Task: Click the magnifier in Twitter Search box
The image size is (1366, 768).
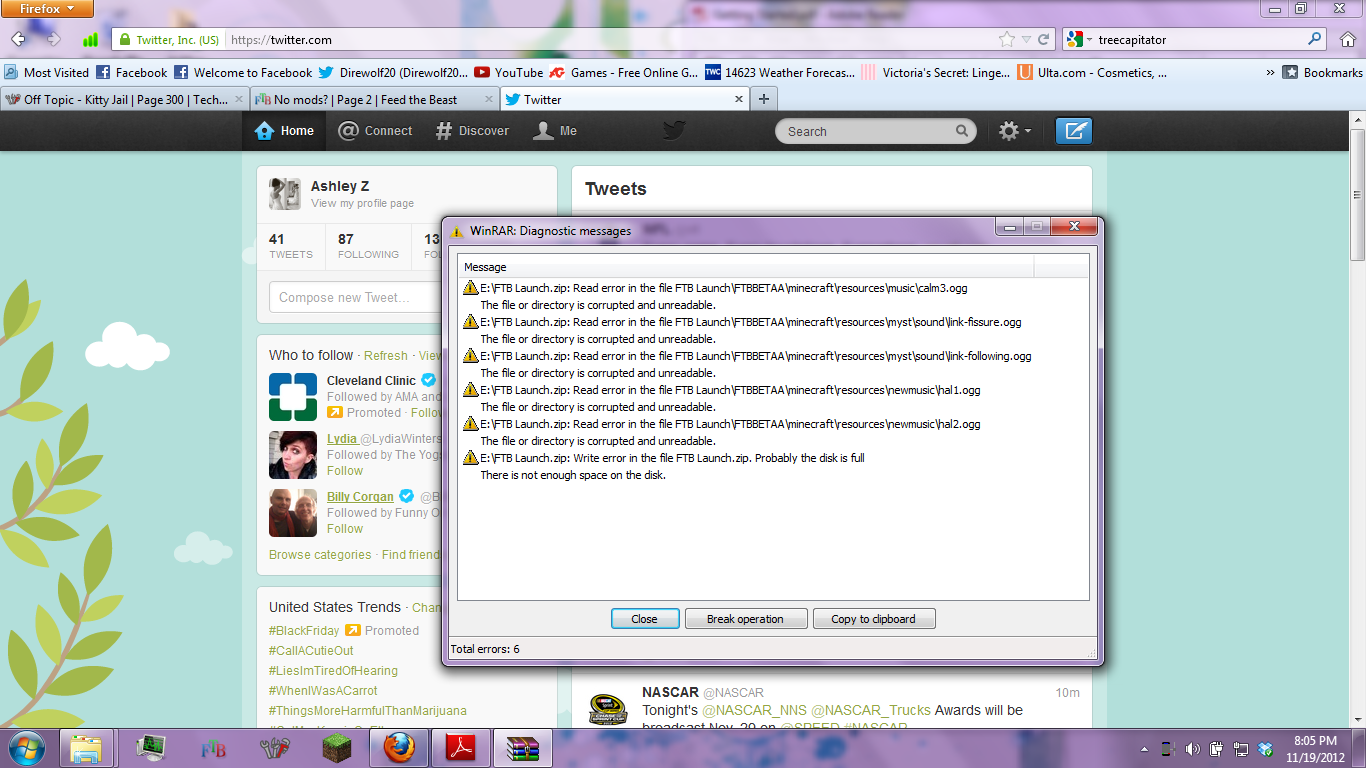Action: (x=961, y=131)
